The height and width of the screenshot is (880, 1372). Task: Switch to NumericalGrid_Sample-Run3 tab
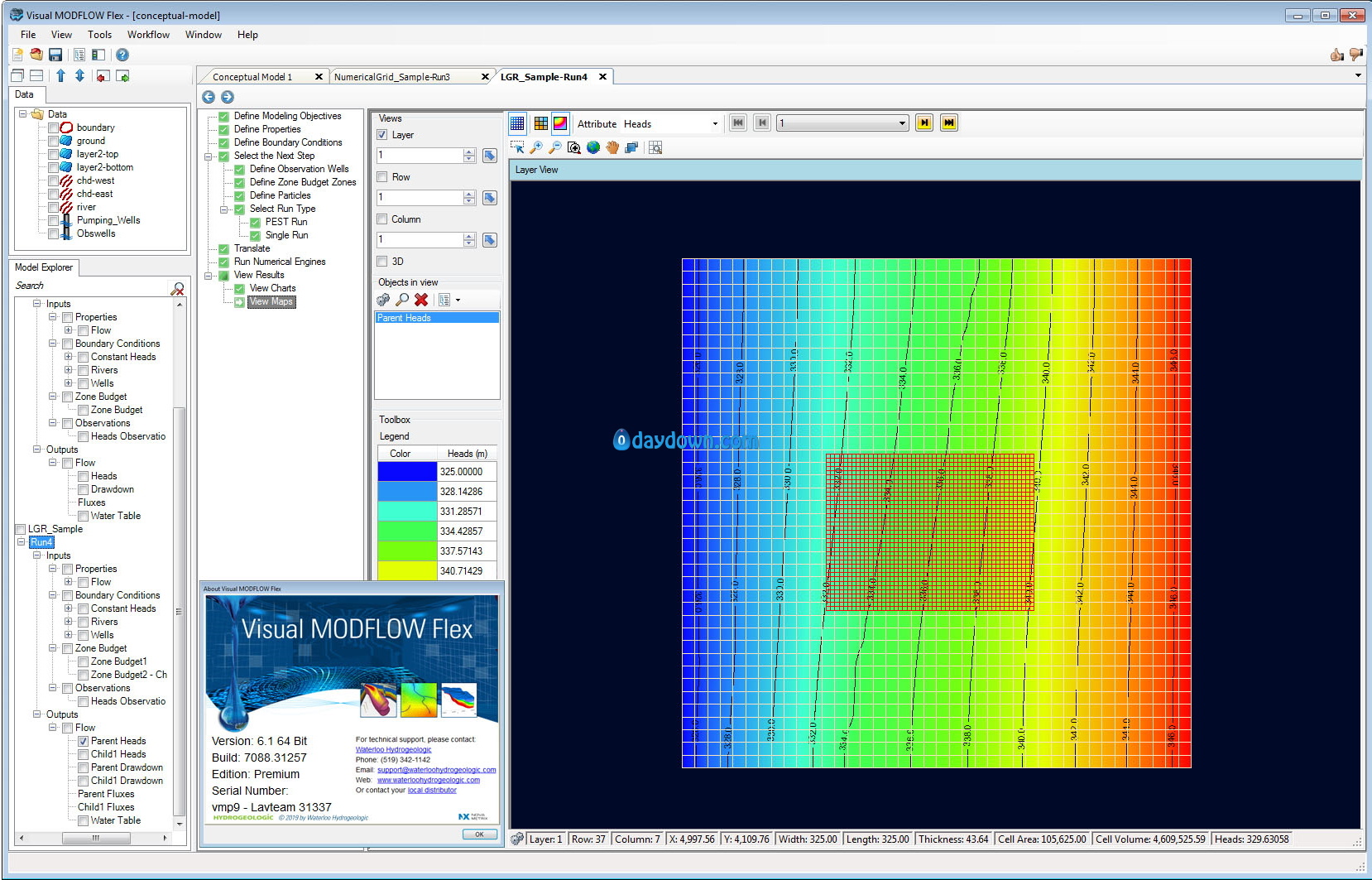pyautogui.click(x=392, y=77)
